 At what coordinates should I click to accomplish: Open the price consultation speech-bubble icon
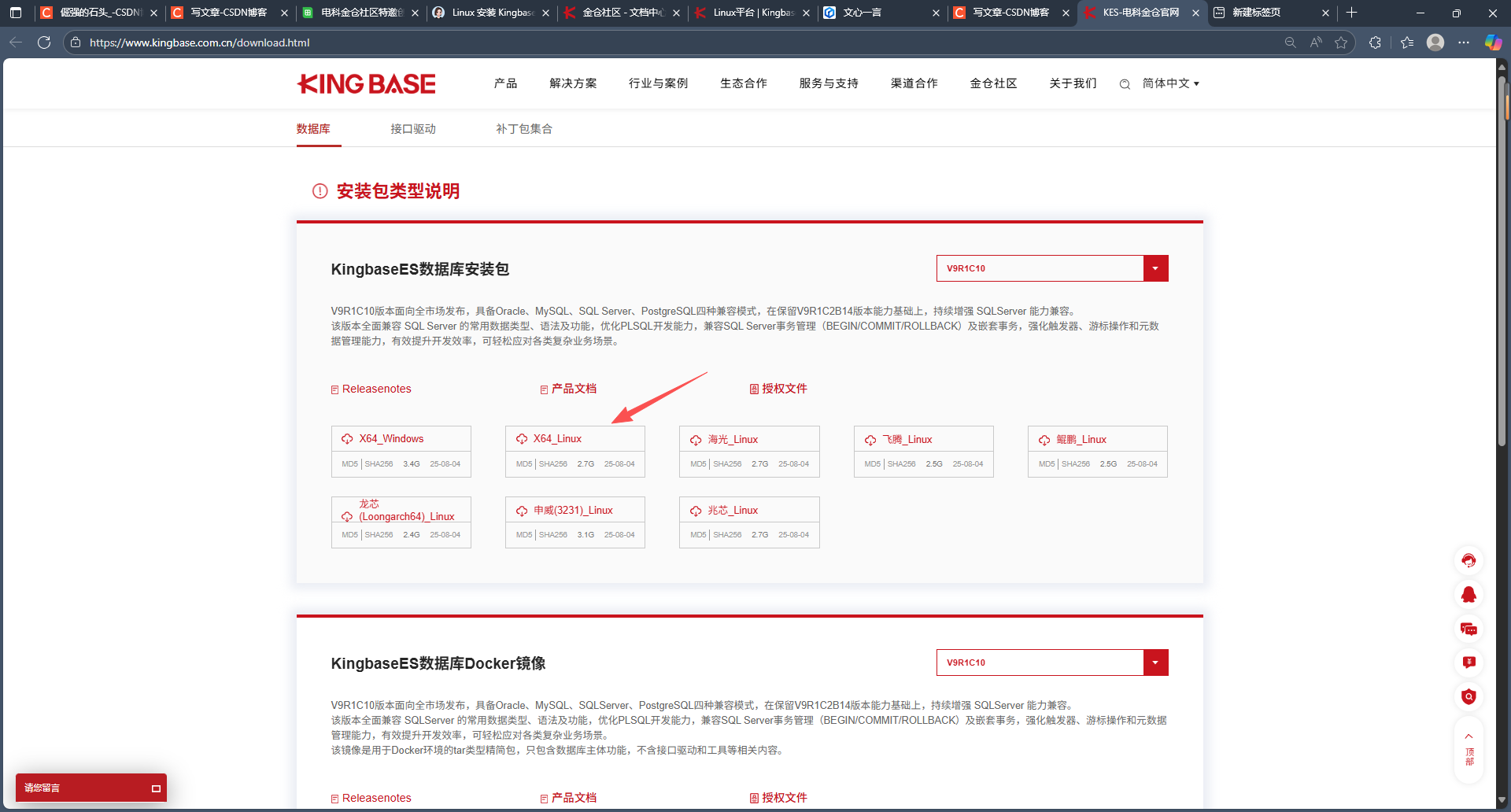coord(1469,663)
